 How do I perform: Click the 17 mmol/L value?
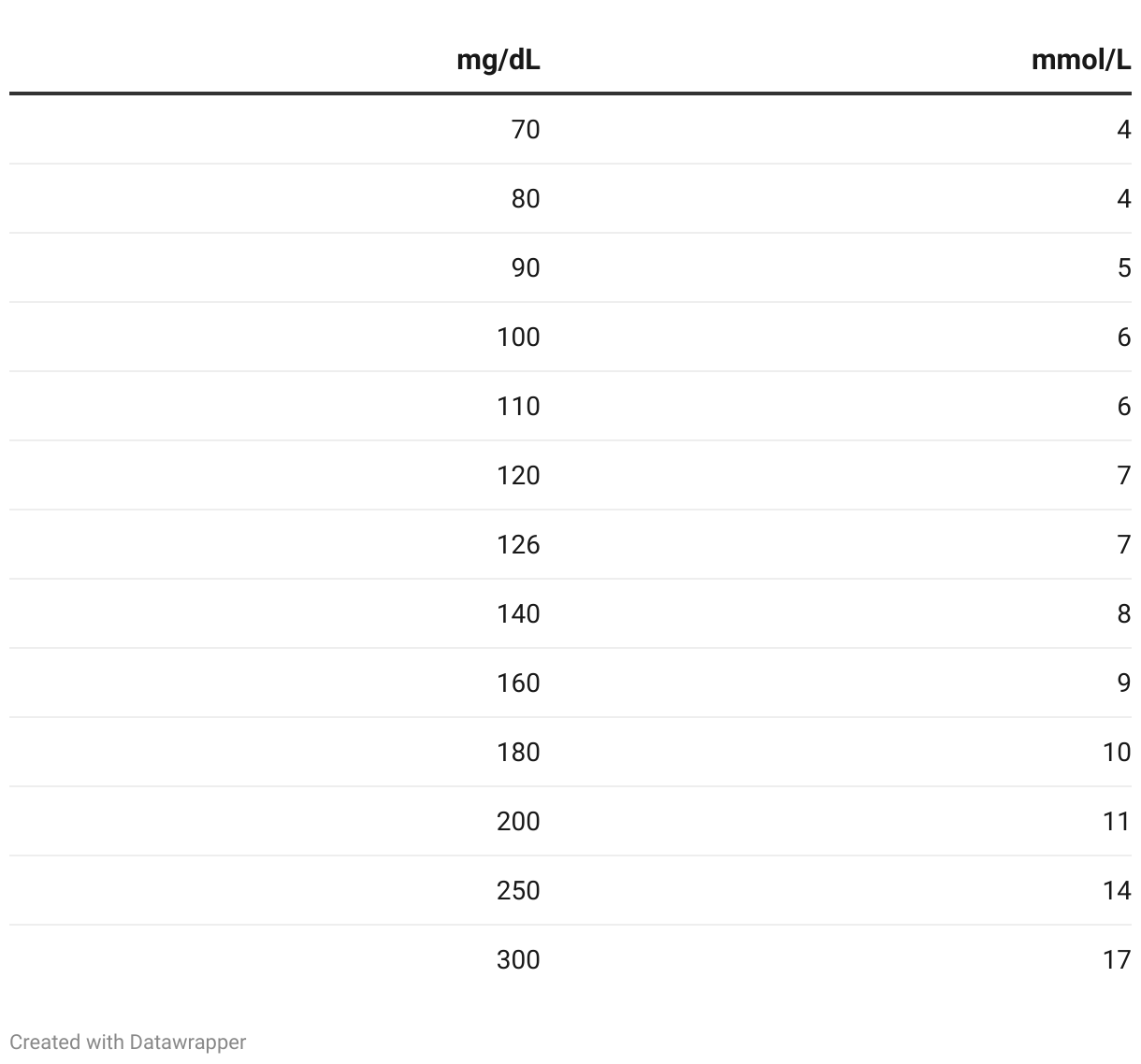click(1117, 959)
